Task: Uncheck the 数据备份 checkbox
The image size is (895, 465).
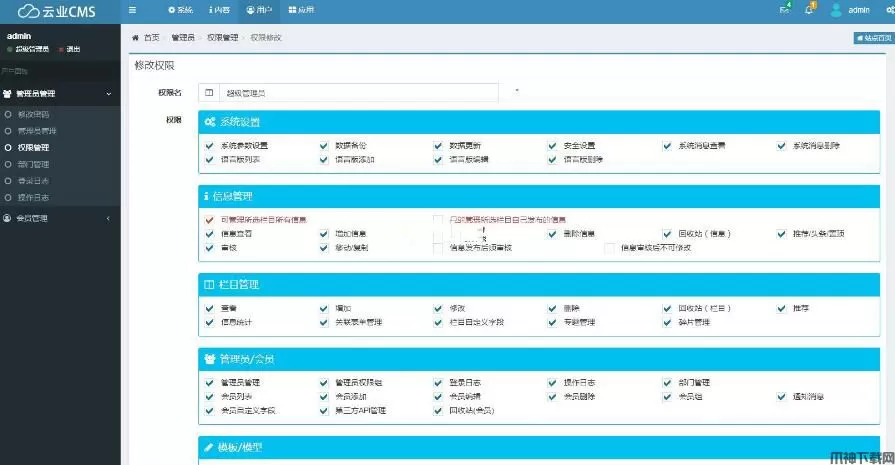Action: click(323, 146)
